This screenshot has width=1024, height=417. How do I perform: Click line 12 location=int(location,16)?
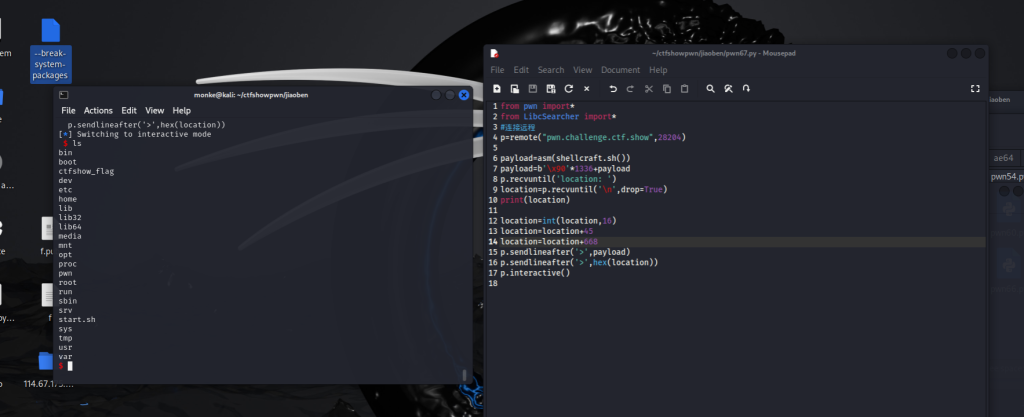pos(558,221)
